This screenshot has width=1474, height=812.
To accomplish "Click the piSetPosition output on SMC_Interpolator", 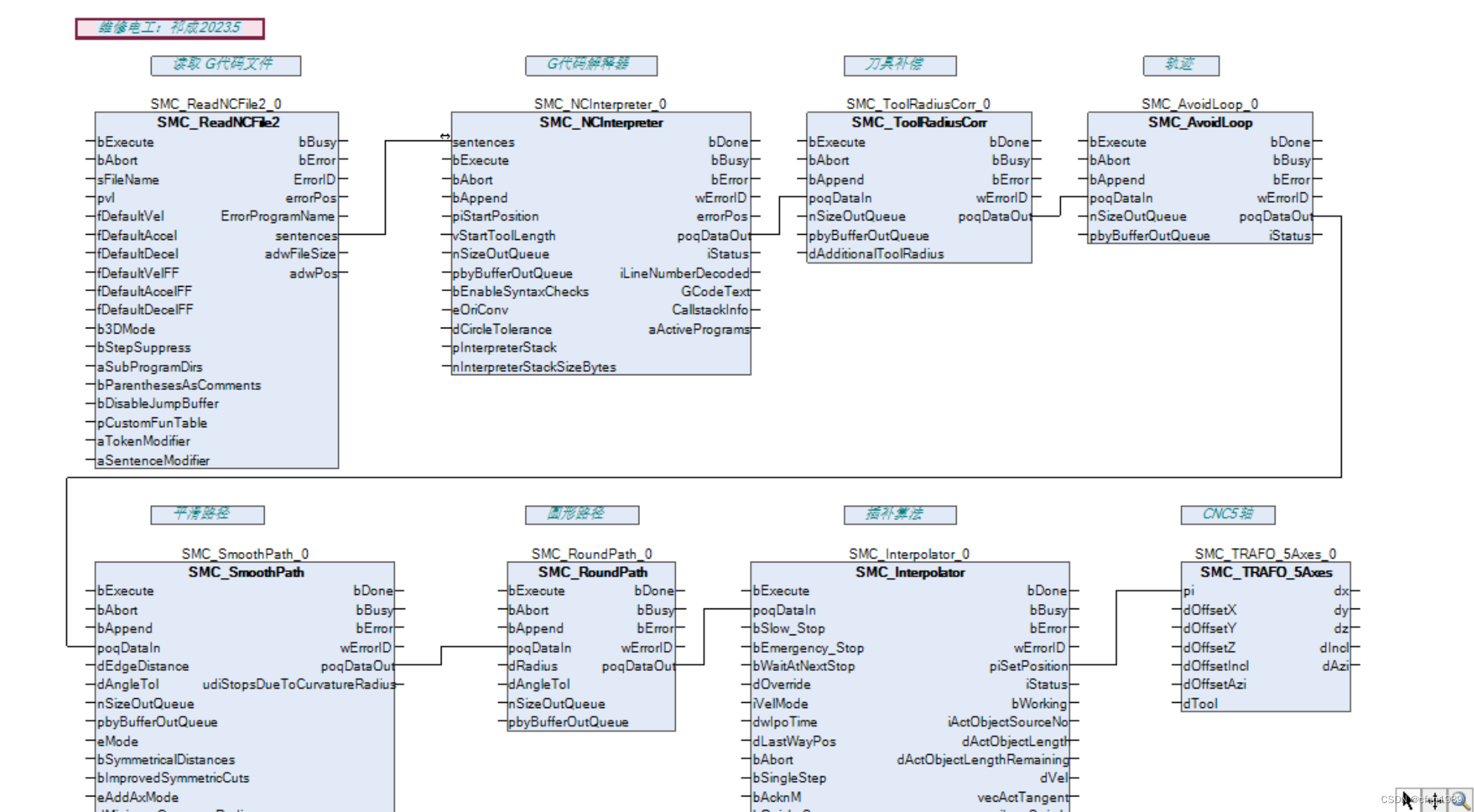I will [1028, 666].
